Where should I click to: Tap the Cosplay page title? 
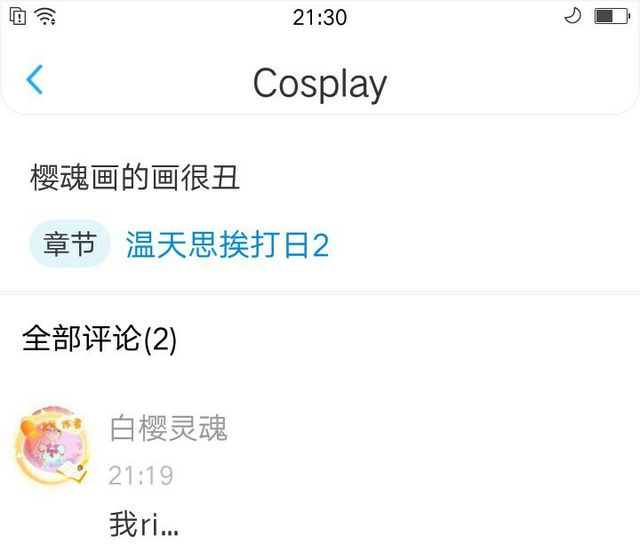pos(320,84)
